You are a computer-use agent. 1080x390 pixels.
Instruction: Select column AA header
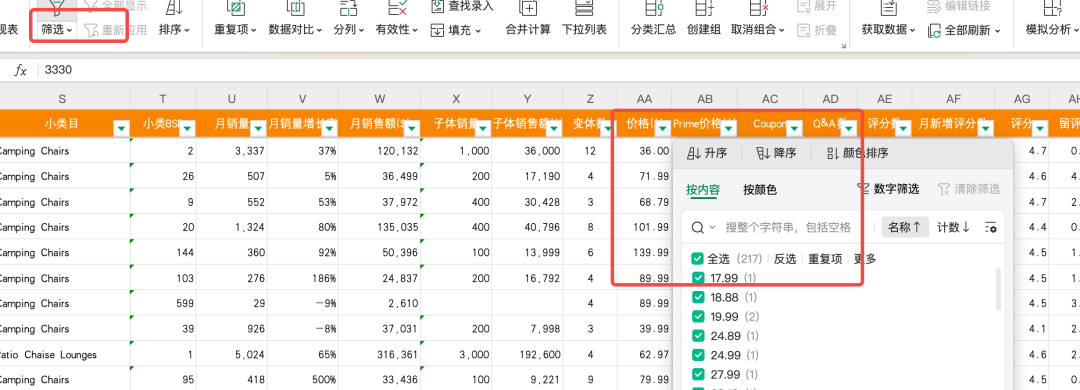(x=644, y=99)
